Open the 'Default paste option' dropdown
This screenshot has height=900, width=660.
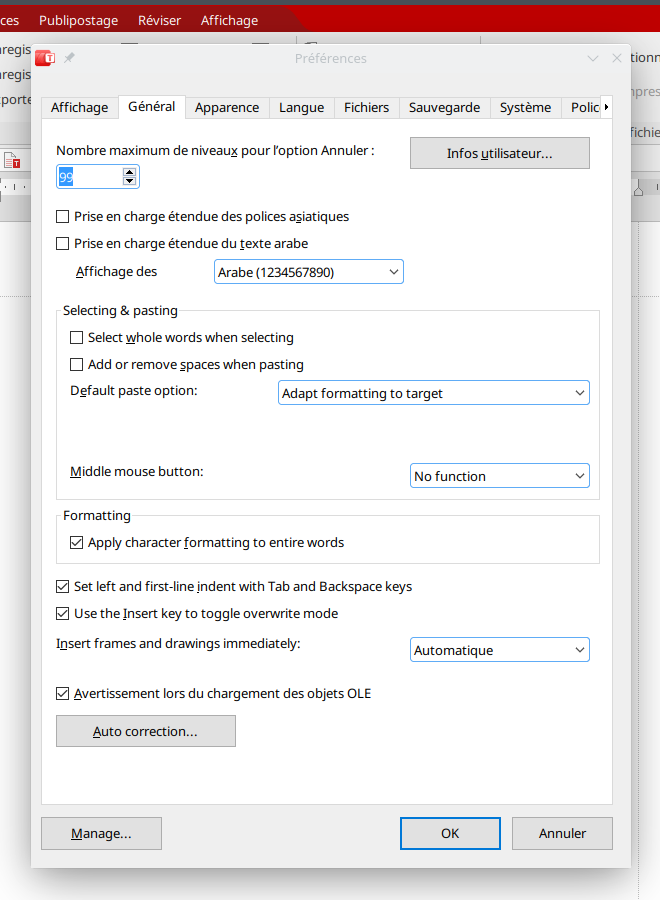tap(433, 393)
